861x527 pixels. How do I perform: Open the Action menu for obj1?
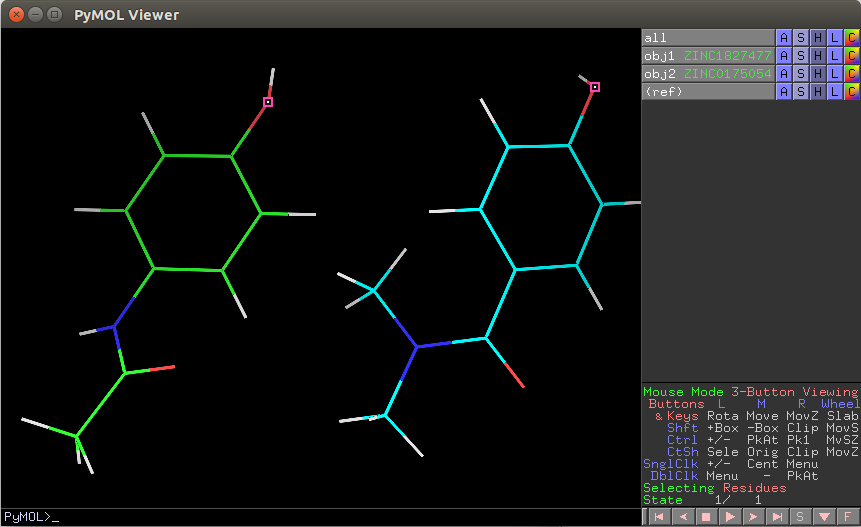coord(784,56)
